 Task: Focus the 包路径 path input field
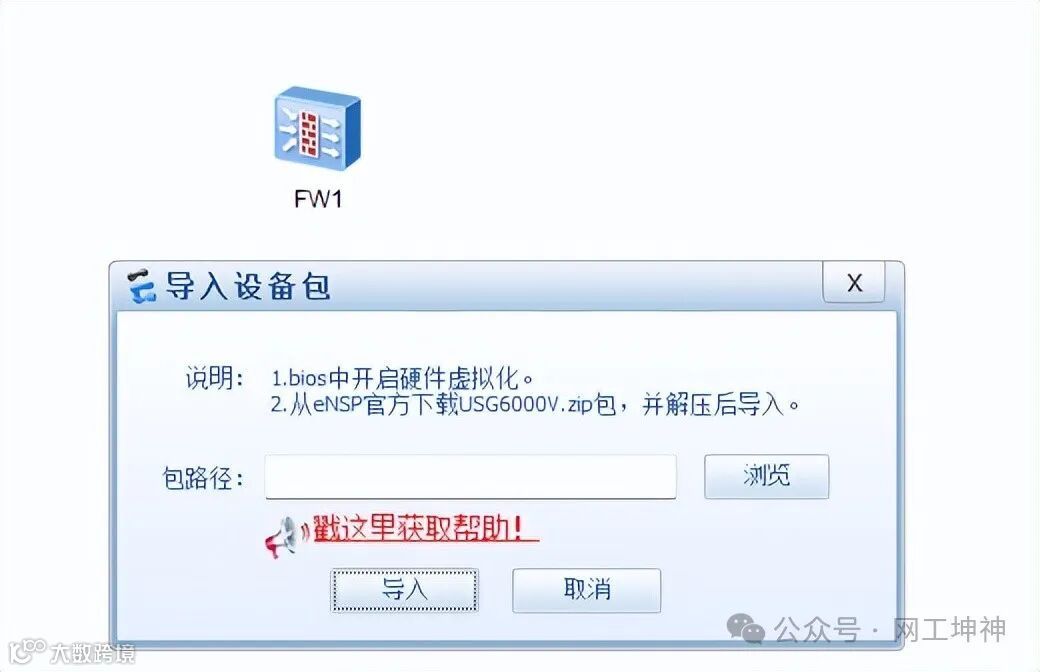[x=470, y=476]
